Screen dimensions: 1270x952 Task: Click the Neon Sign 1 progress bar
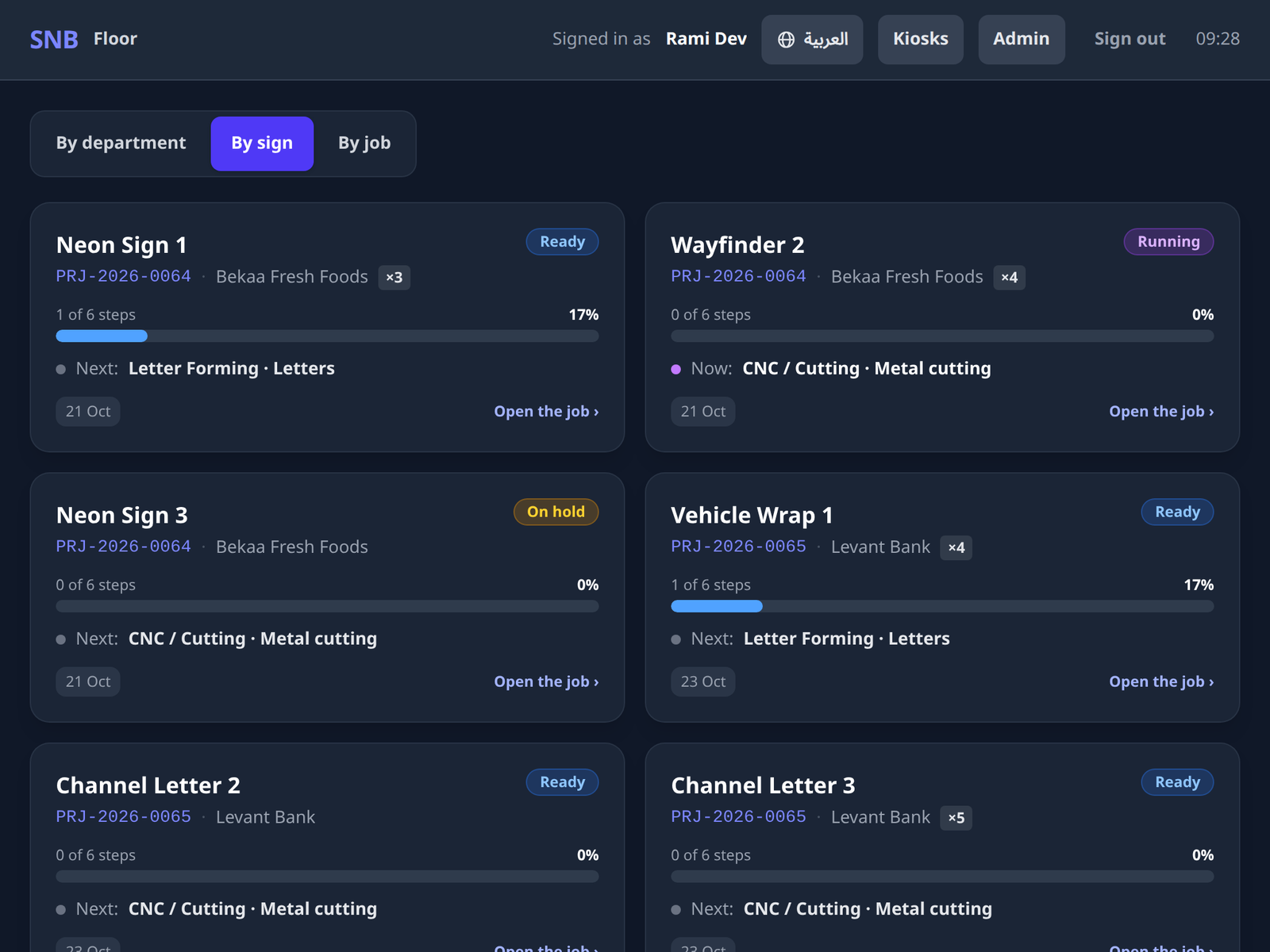click(x=327, y=336)
